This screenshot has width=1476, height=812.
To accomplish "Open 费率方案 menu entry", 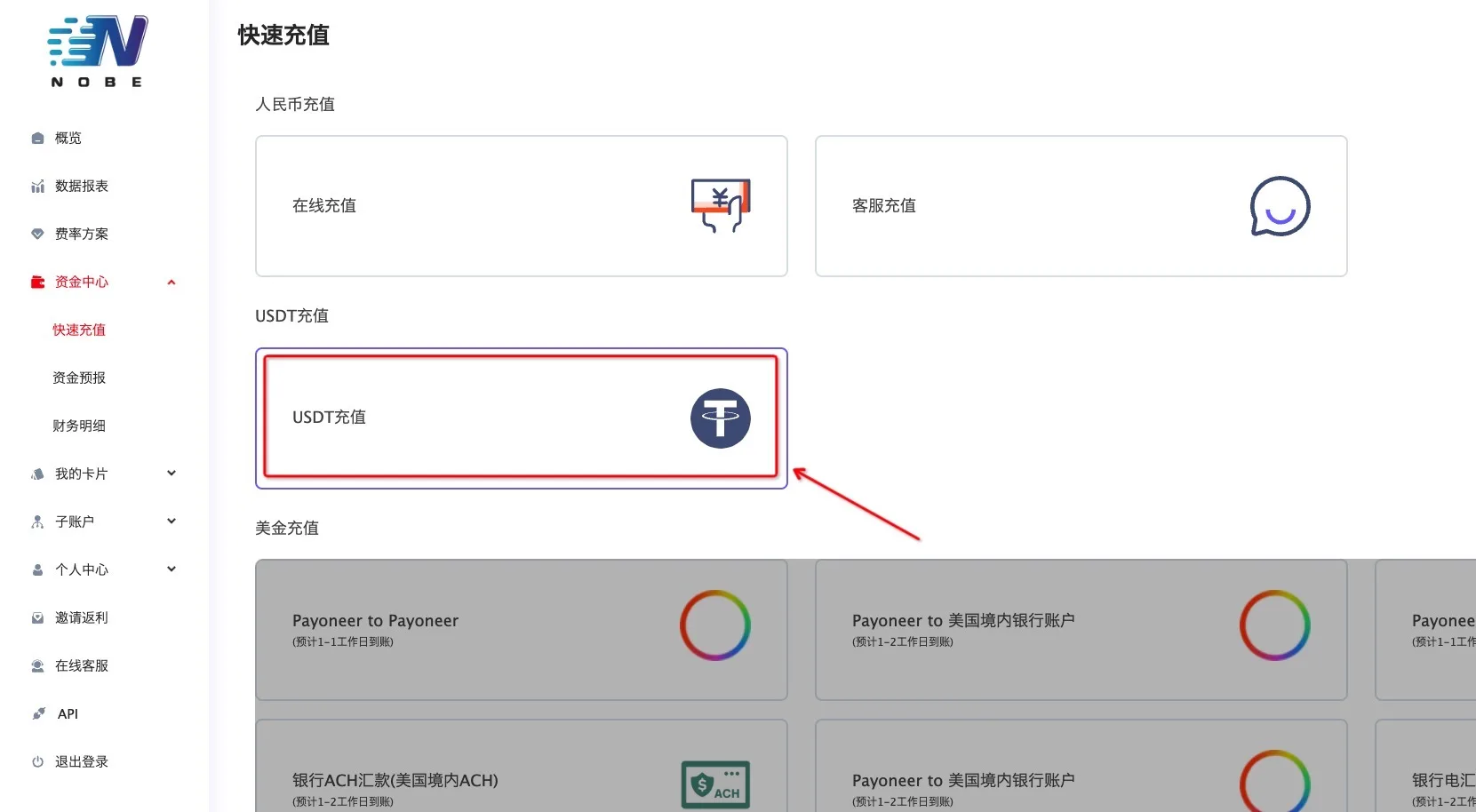I will [82, 234].
